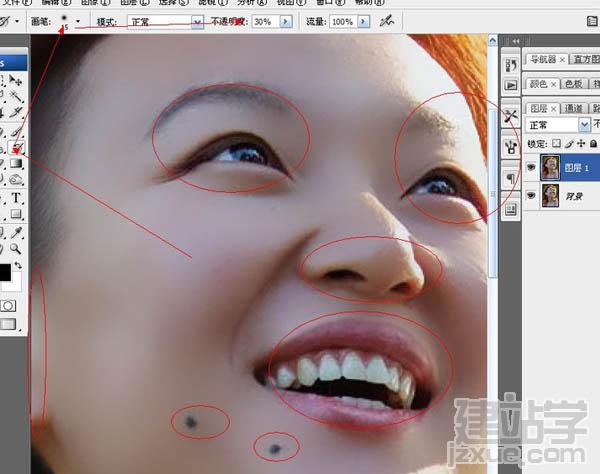Switch to the 色板 tab
The image size is (600, 474).
[x=573, y=84]
